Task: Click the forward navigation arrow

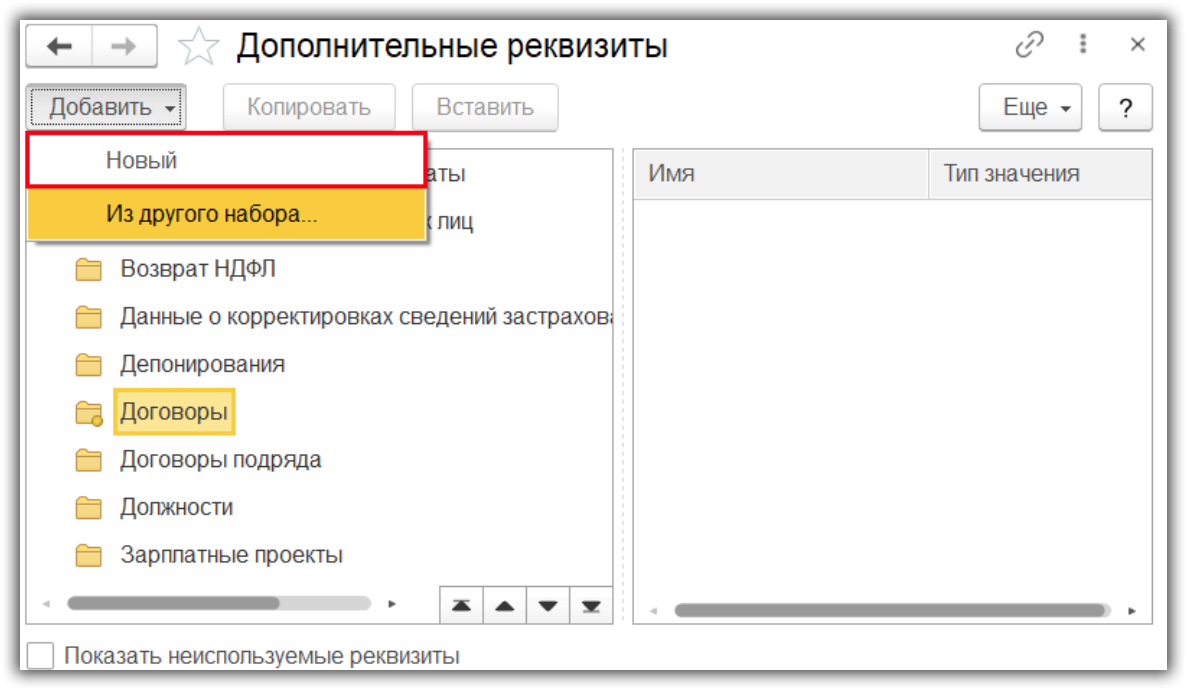Action: pos(124,46)
